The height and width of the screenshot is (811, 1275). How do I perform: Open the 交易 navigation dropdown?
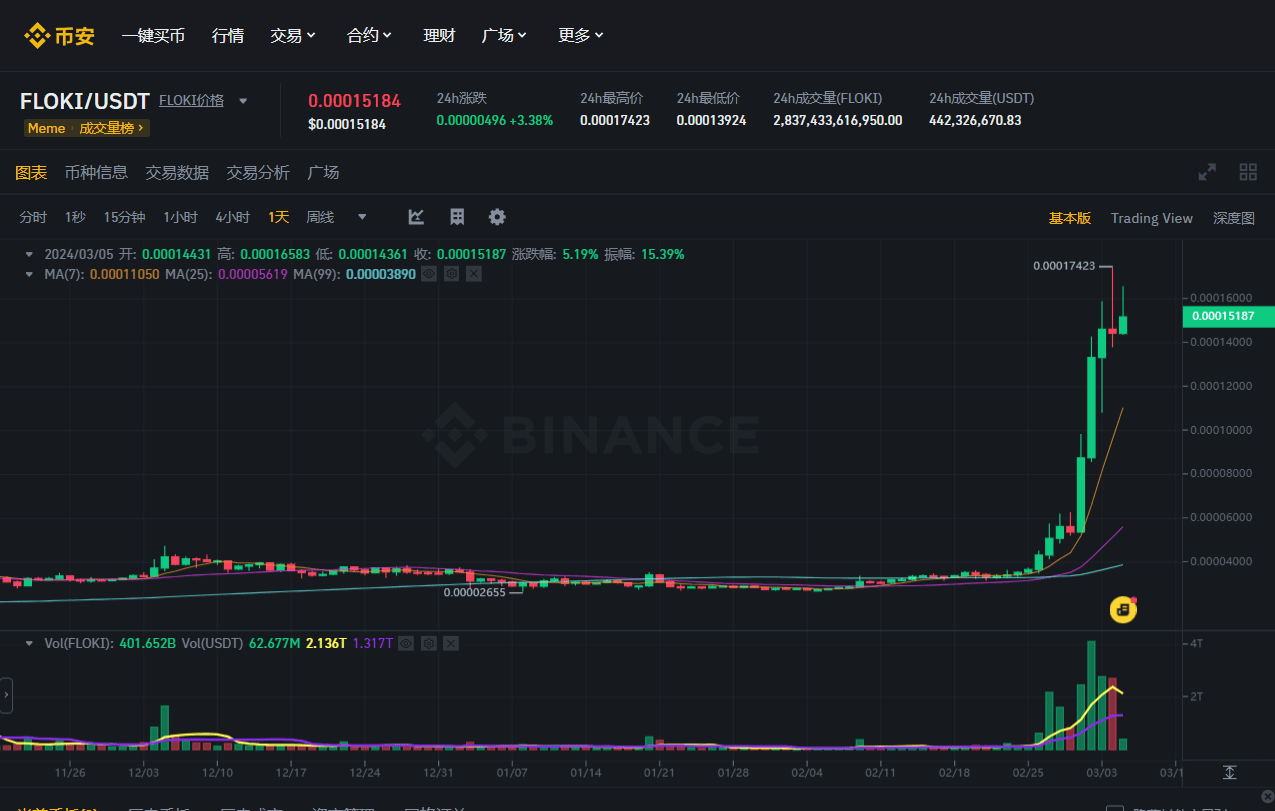pos(293,36)
